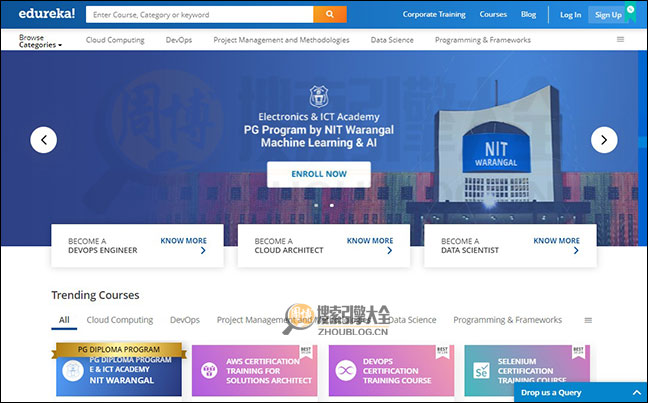Viewport: 648px width, 403px height.
Task: Open the edureka! logo home link
Action: pyautogui.click(x=47, y=14)
